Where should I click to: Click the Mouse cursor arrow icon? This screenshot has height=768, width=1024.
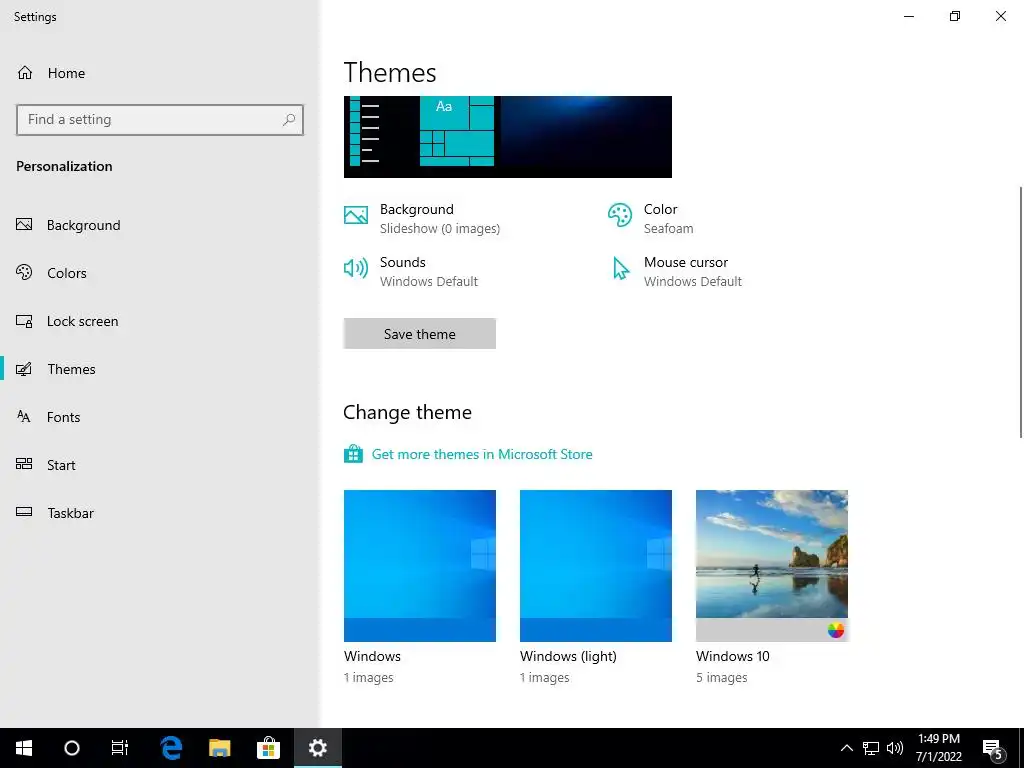(x=620, y=268)
